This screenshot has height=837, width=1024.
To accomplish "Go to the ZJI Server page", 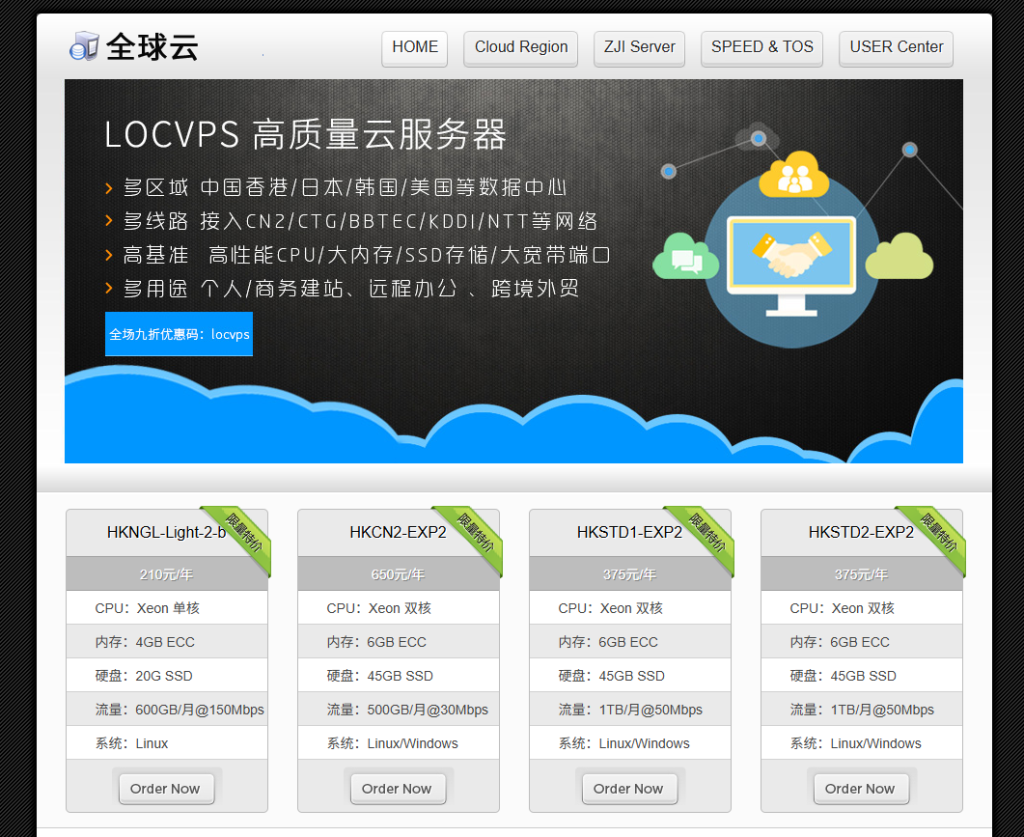I will pyautogui.click(x=639, y=48).
